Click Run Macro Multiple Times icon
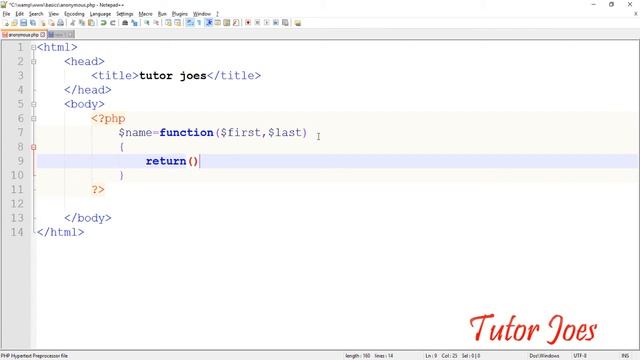The height and width of the screenshot is (360, 640). pos(276,23)
